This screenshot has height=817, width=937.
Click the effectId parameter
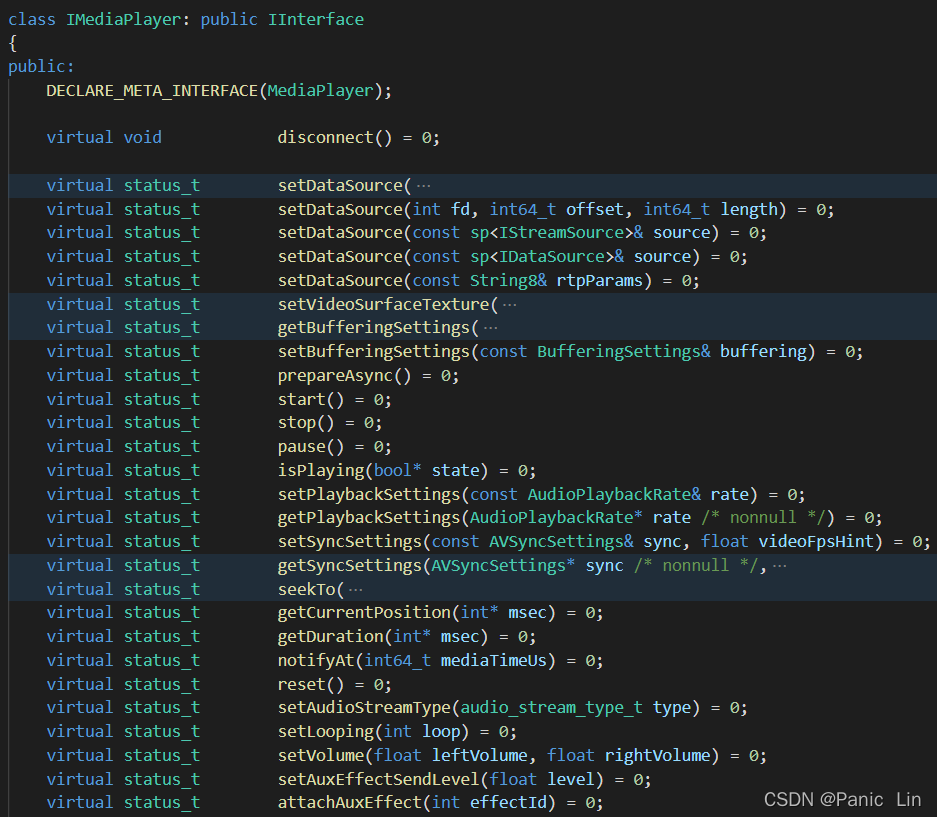[508, 803]
